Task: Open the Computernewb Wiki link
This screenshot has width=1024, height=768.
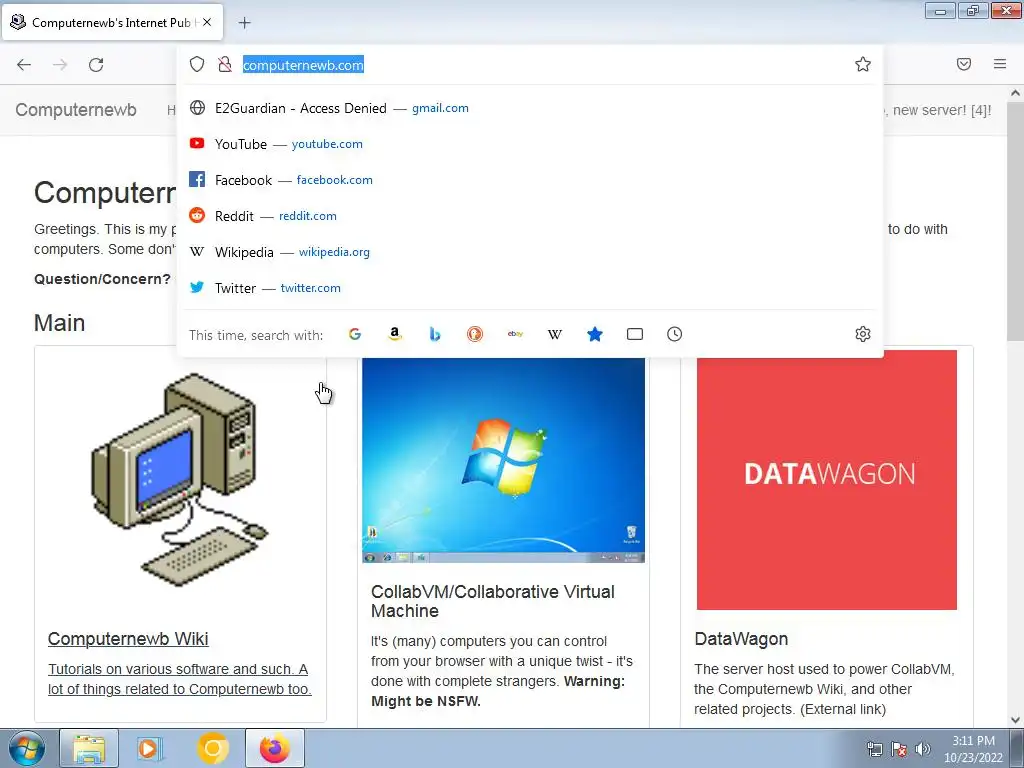Action: [x=128, y=639]
